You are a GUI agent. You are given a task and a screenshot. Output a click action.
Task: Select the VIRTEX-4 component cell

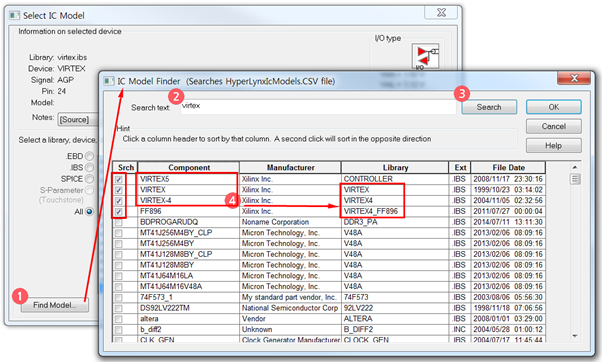(x=188, y=200)
